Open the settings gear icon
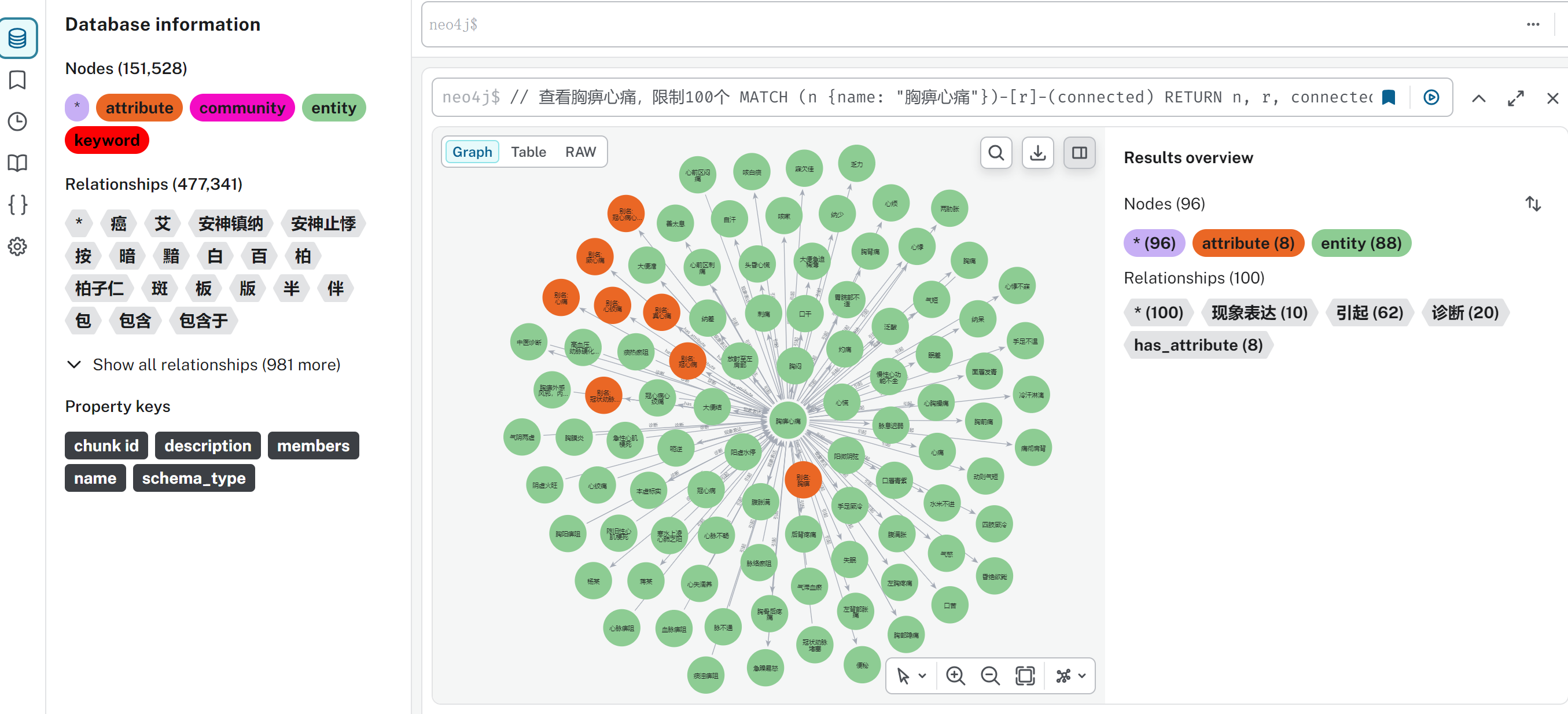The width and height of the screenshot is (1568, 714). point(18,246)
